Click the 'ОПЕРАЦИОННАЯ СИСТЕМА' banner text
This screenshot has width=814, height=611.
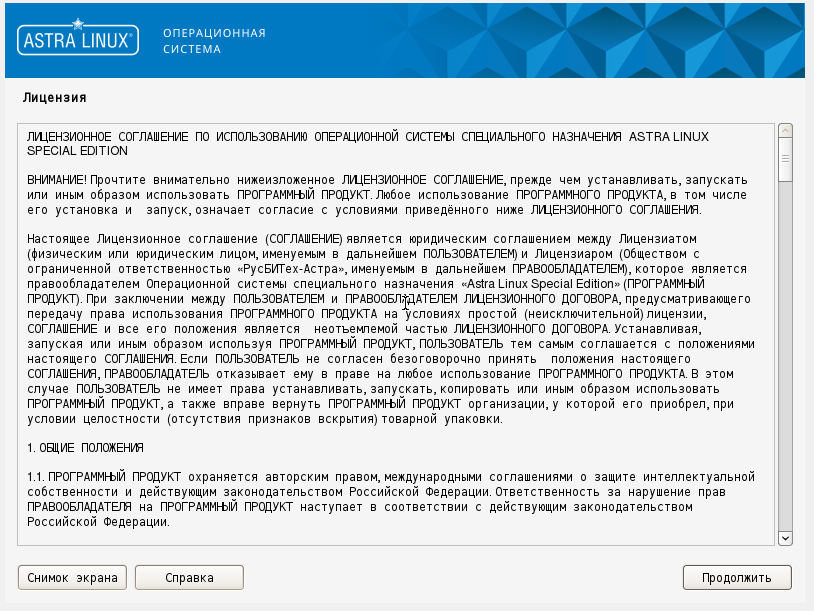click(x=214, y=41)
